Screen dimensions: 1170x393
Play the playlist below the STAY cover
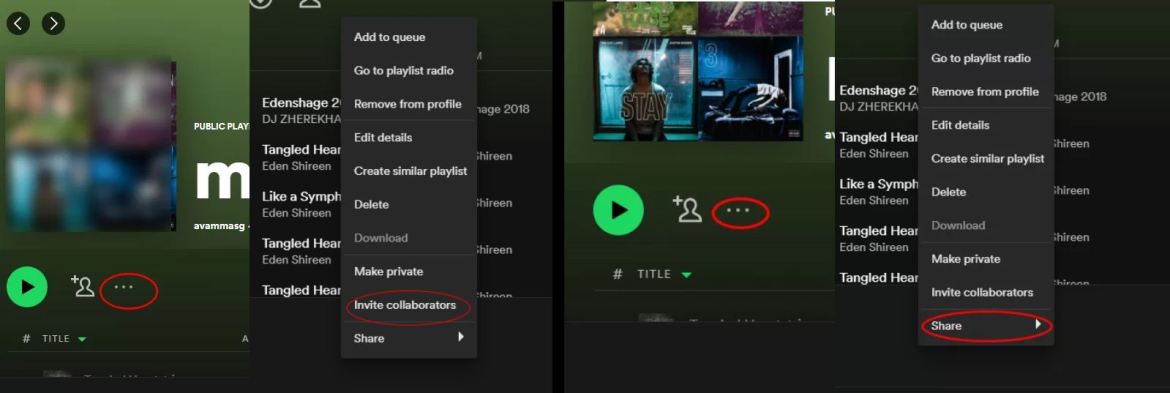619,210
